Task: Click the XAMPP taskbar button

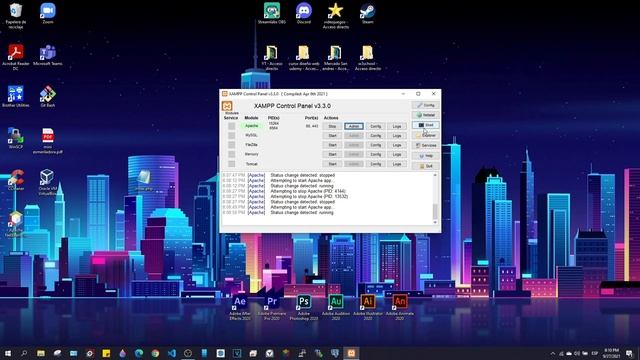Action: 351,353
